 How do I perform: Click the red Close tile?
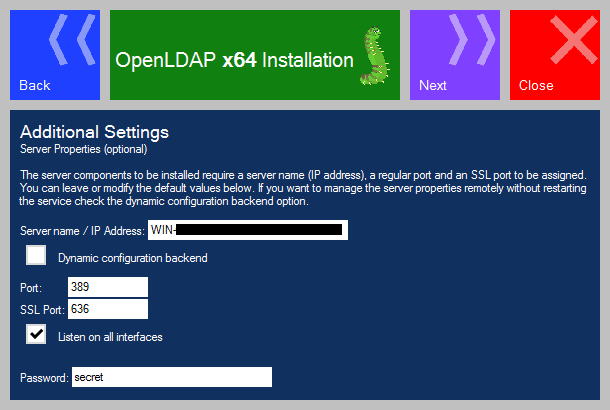coord(555,55)
